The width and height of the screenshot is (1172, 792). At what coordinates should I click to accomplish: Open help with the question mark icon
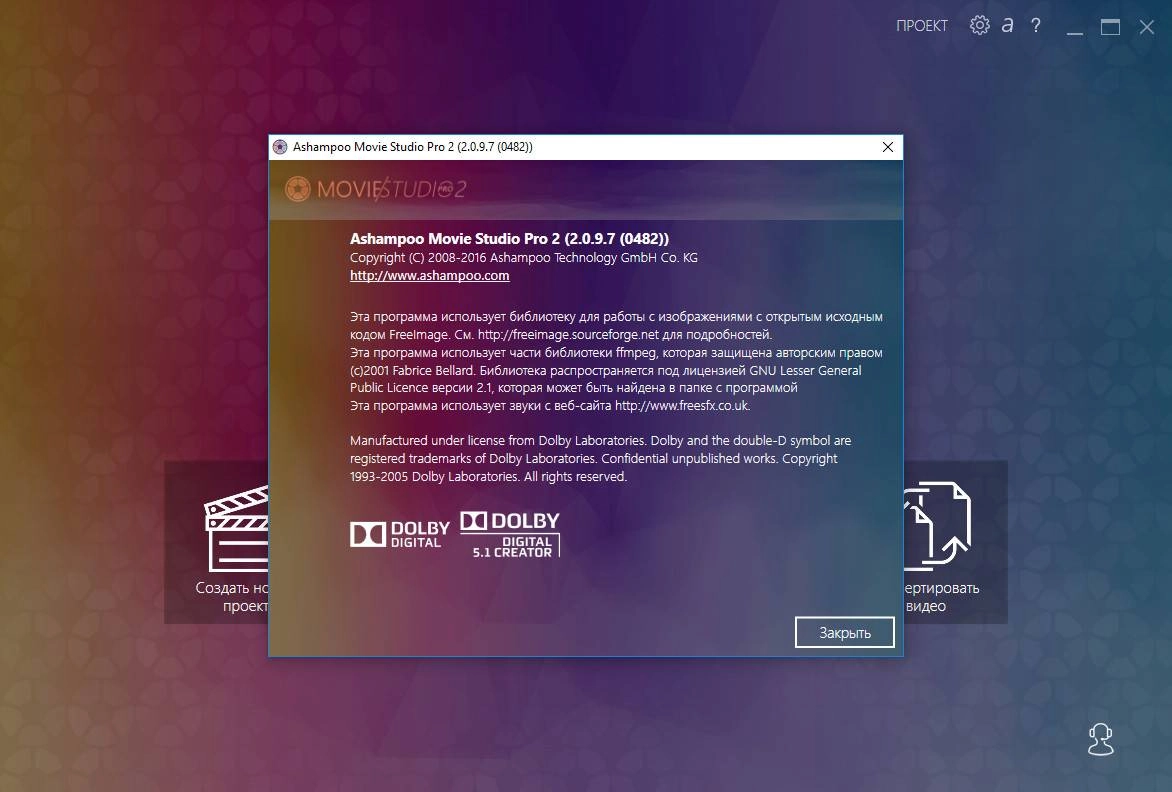[x=1035, y=25]
